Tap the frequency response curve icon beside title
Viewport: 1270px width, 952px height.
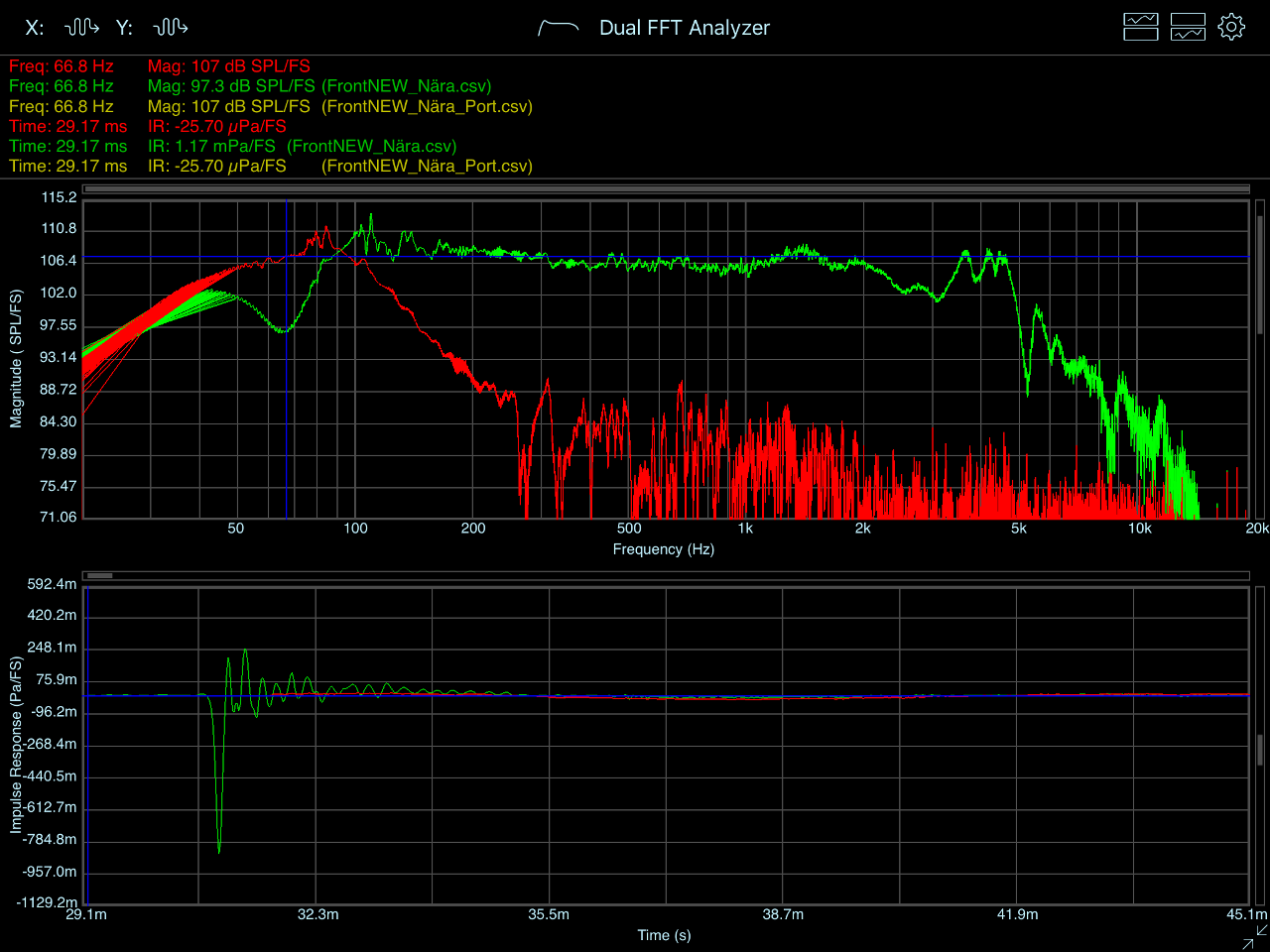[558, 28]
